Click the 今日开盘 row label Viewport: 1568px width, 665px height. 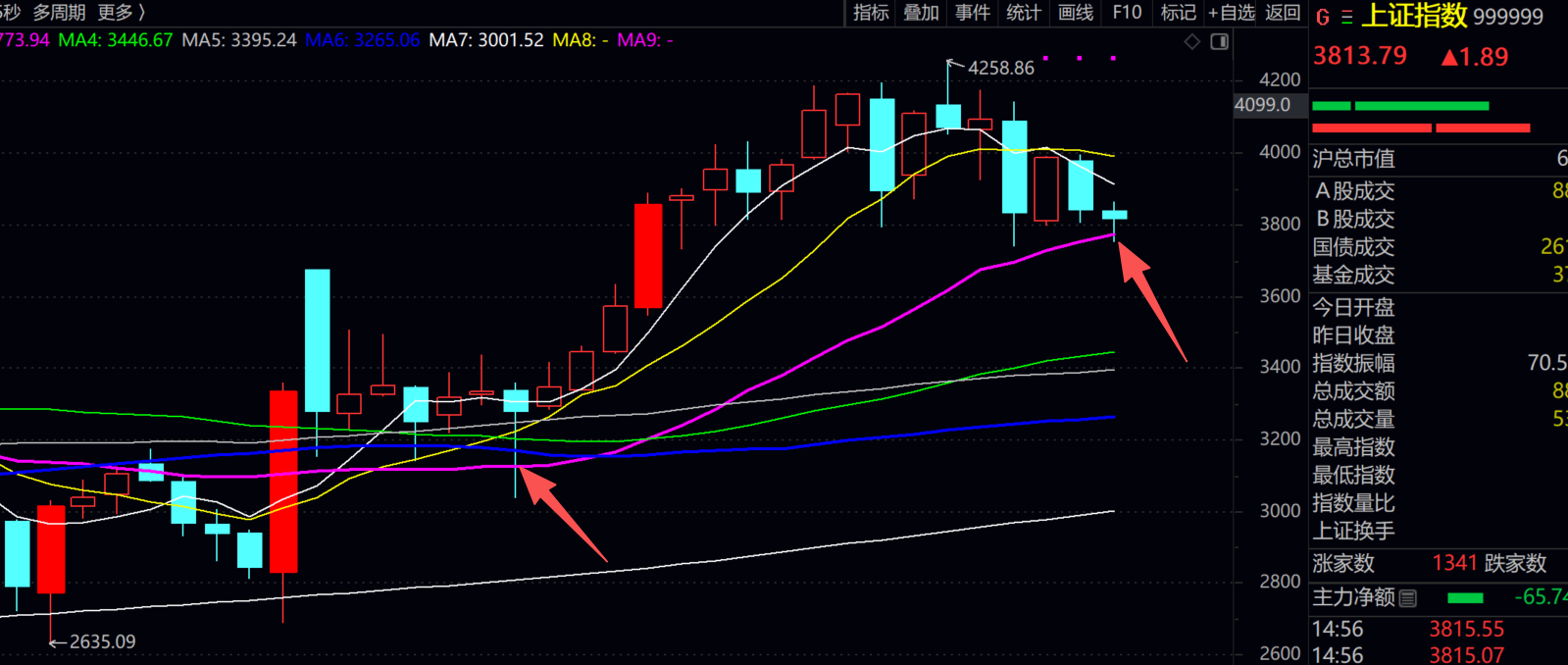pos(1353,308)
